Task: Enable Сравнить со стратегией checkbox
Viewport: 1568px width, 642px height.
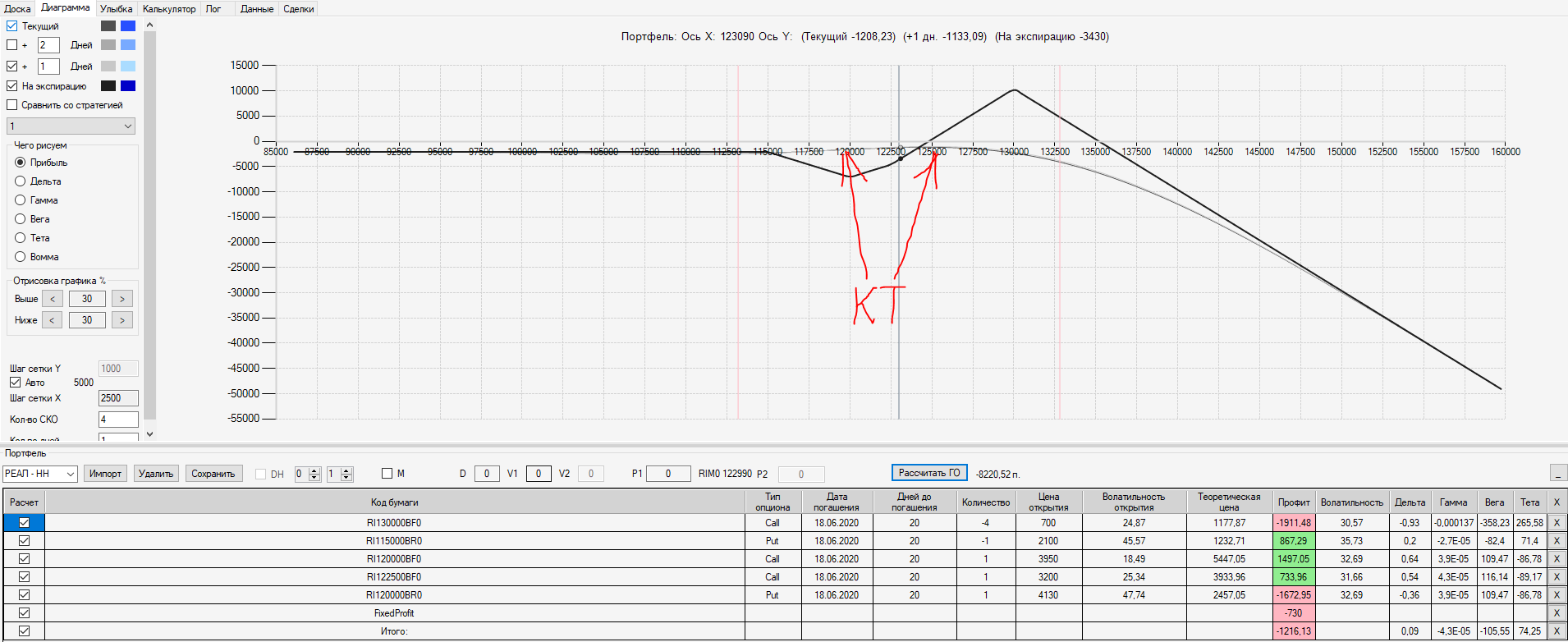Action: tap(12, 105)
